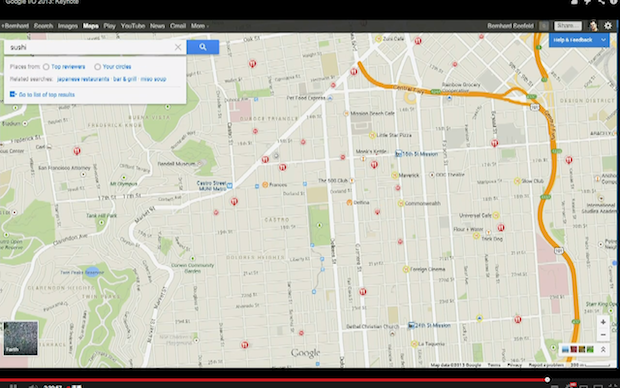Go to Images in the top navigation bar
Screen dimensions: 620x388
tap(68, 26)
